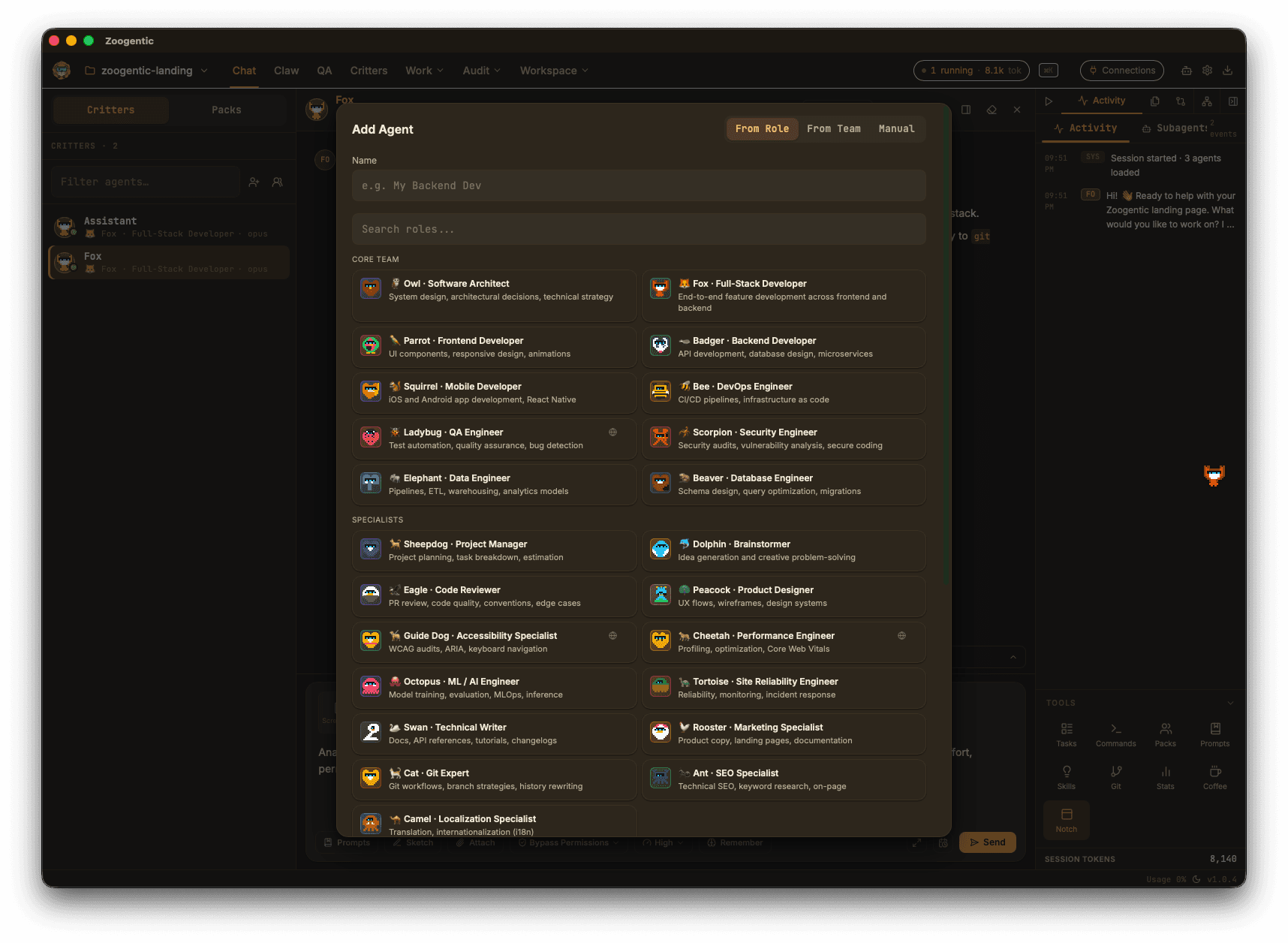Switch sidebar to Critters view
This screenshot has height=943, width=1288.
(111, 110)
